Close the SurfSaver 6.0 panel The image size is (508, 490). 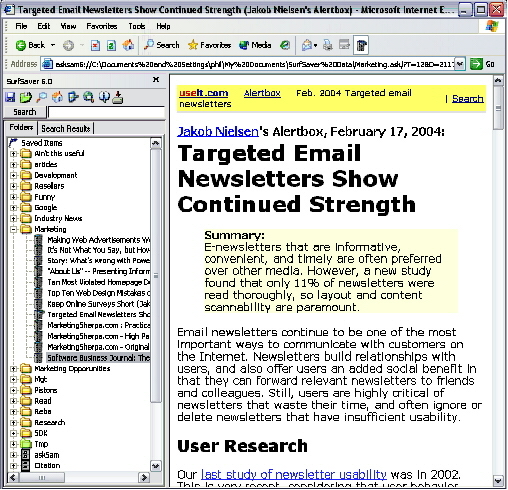click(x=156, y=80)
